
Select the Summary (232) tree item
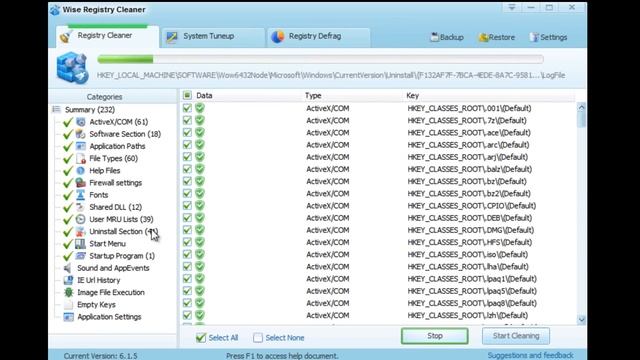click(x=90, y=110)
